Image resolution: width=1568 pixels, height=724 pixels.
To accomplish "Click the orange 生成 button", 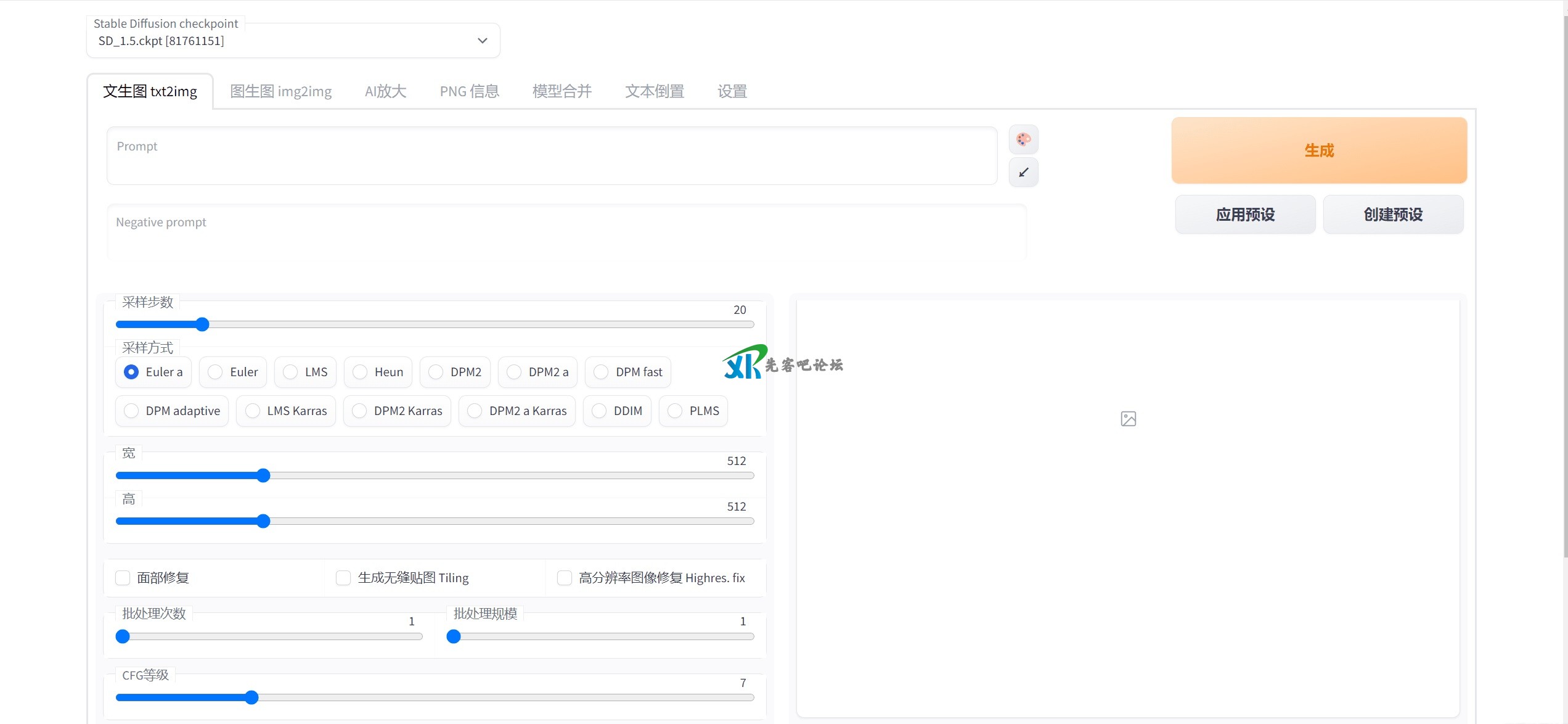I will [1318, 150].
